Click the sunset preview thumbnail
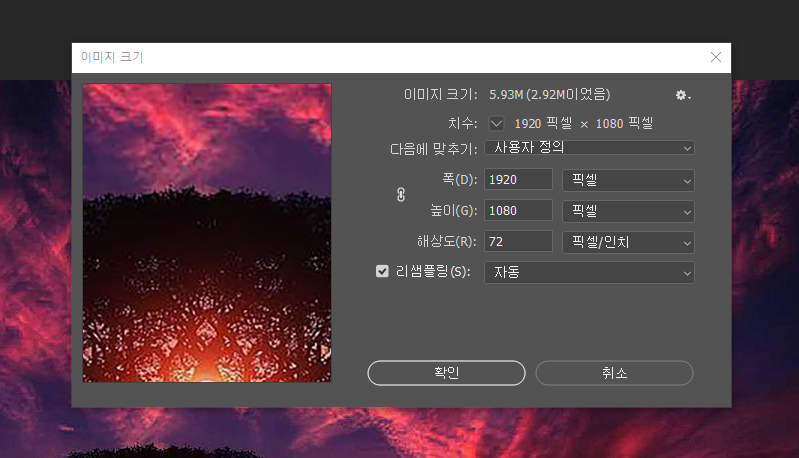The image size is (799, 458). pos(207,233)
